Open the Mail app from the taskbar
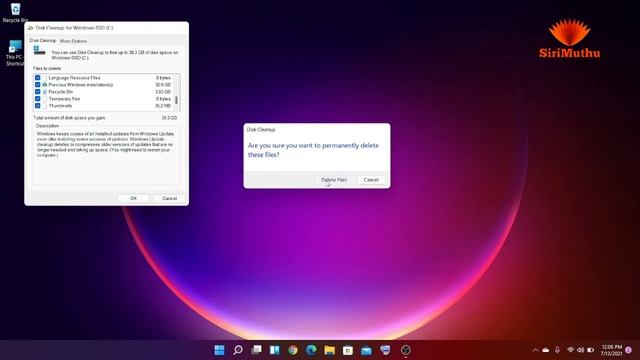Screen dimensions: 640x360 [367, 350]
